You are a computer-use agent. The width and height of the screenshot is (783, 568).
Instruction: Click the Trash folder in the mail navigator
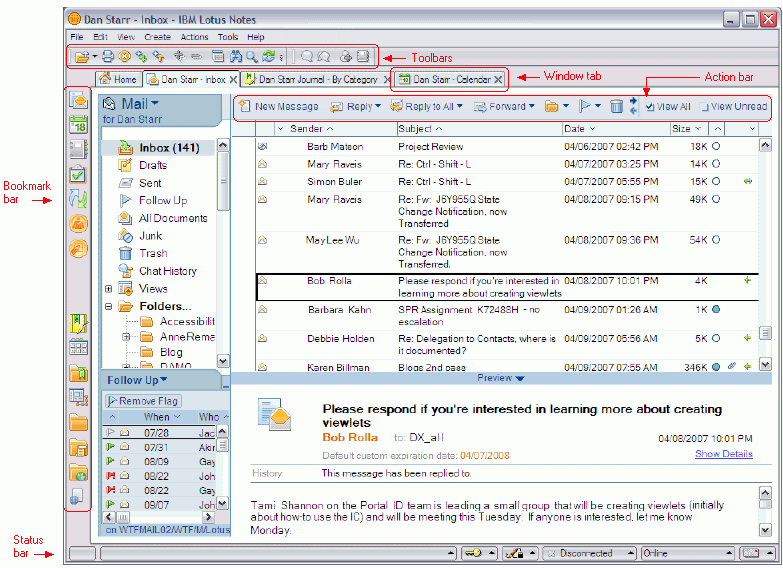153,253
